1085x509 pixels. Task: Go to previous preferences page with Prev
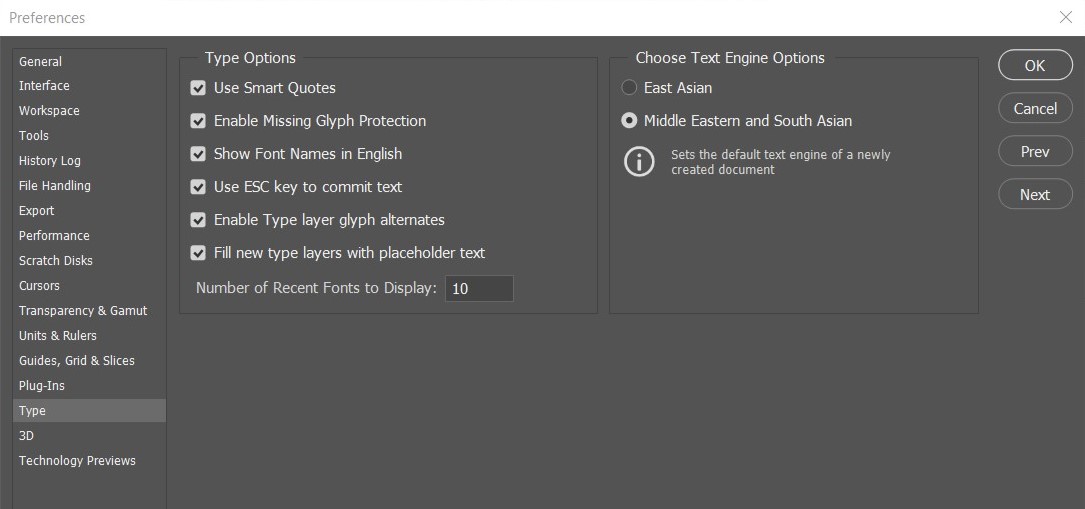(1035, 152)
